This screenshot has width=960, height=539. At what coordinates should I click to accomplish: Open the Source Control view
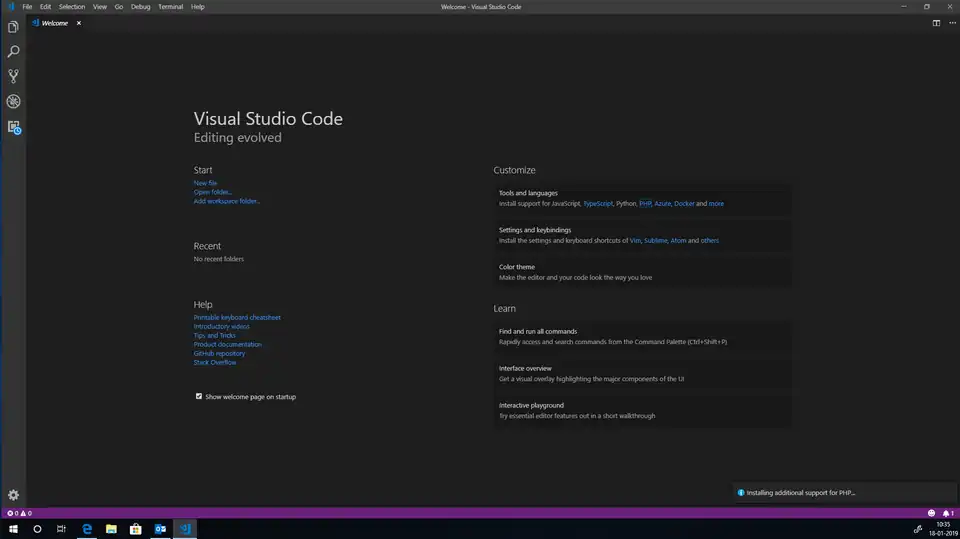[13, 76]
